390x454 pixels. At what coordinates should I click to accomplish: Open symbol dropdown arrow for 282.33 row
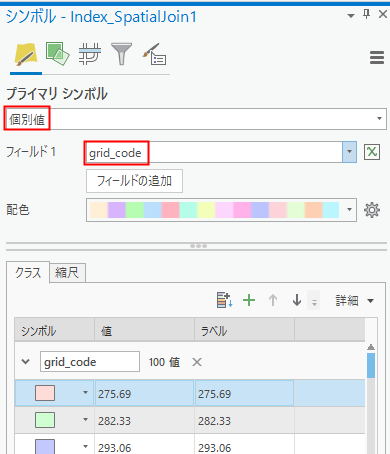[85, 420]
